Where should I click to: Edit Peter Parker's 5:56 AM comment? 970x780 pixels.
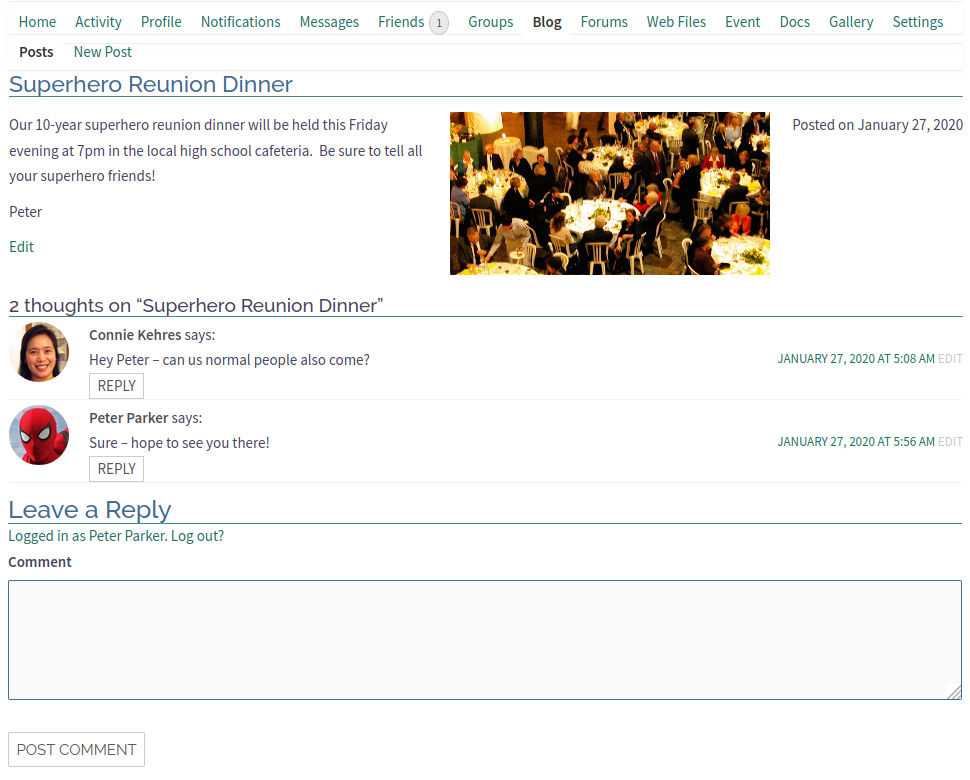[950, 442]
